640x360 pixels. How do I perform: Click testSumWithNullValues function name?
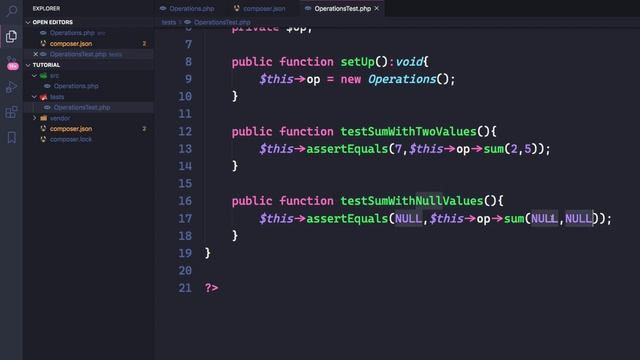[x=412, y=201]
